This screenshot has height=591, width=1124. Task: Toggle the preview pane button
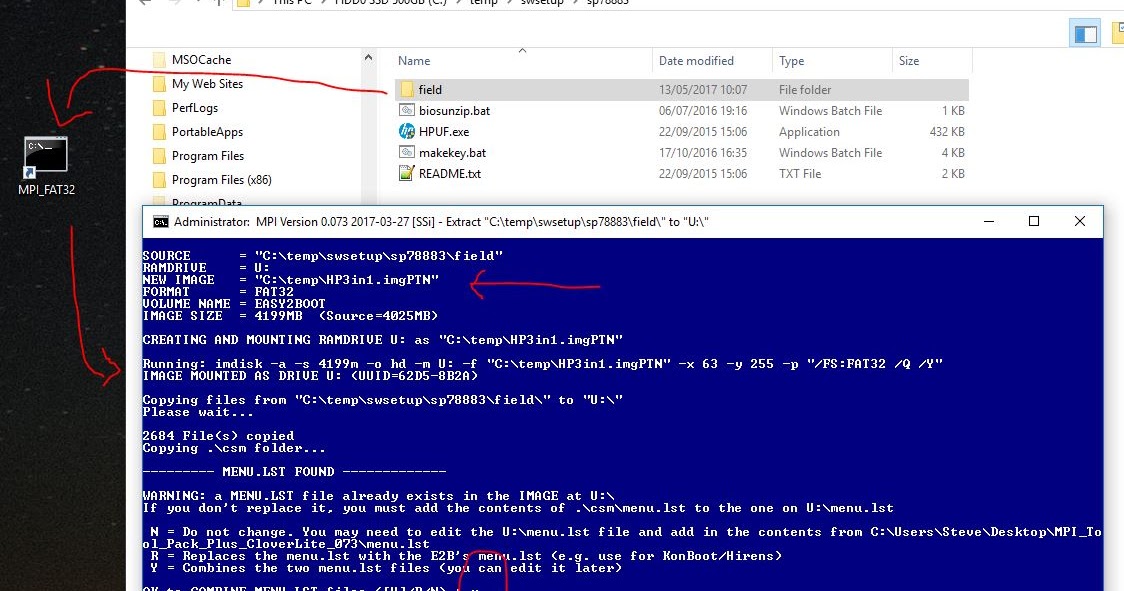click(x=1085, y=33)
